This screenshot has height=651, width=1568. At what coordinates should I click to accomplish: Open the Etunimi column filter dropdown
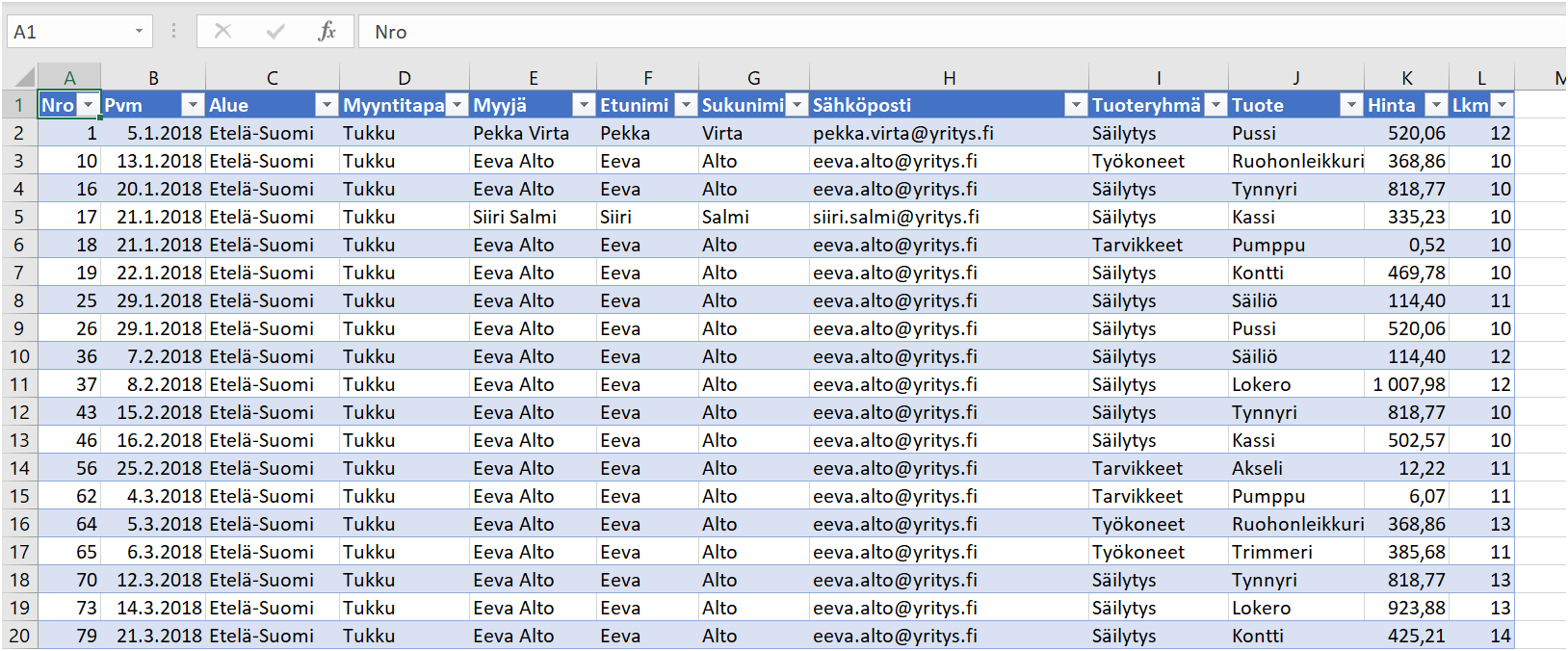pos(686,105)
